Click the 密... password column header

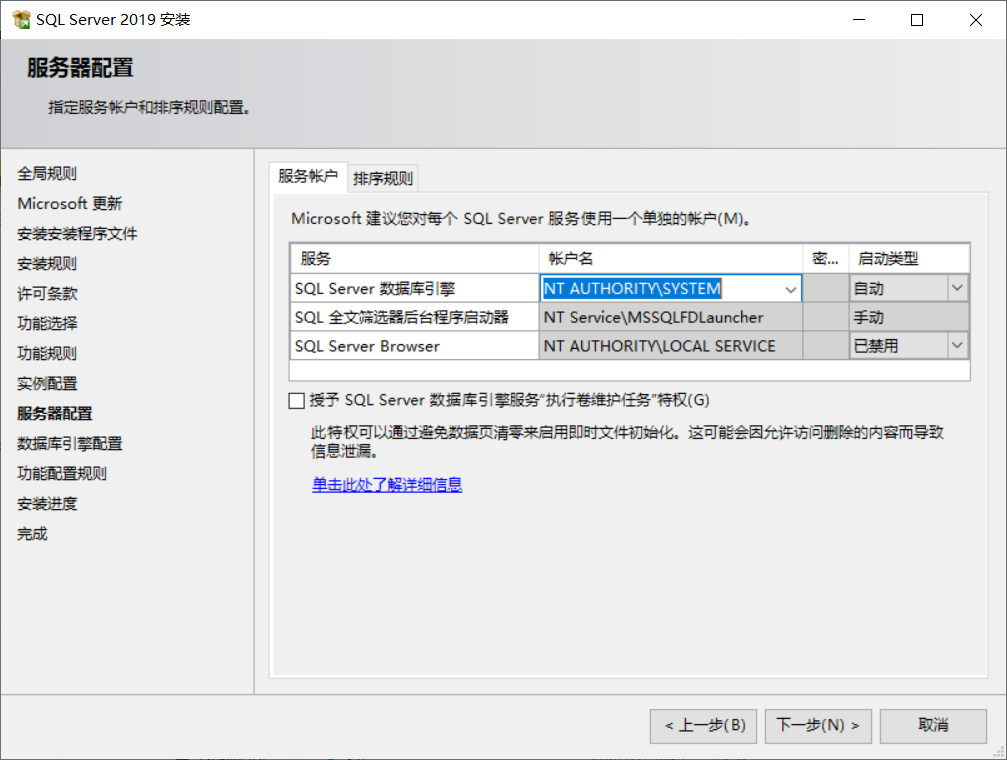[x=826, y=259]
